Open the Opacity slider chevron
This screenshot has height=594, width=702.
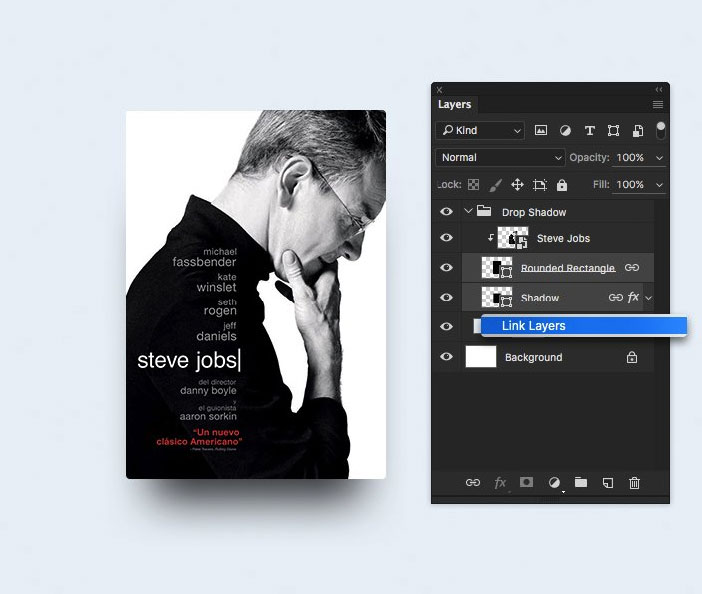pyautogui.click(x=659, y=158)
